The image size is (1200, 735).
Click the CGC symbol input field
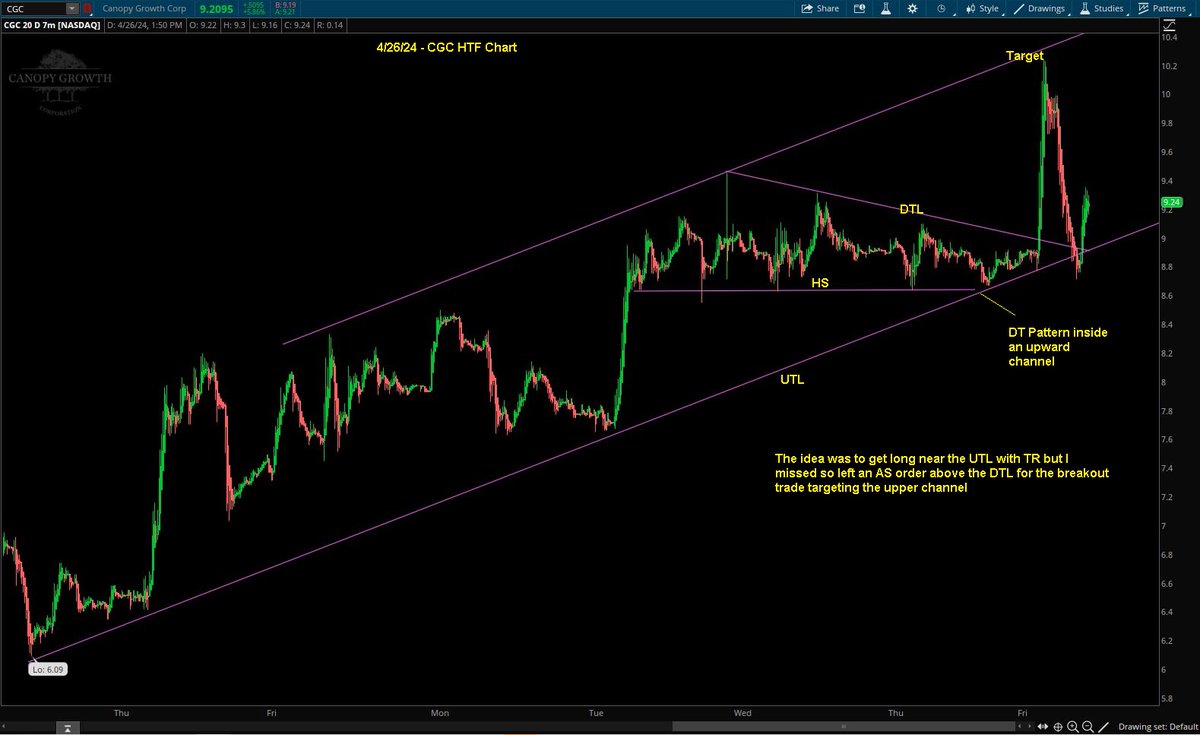coord(34,9)
